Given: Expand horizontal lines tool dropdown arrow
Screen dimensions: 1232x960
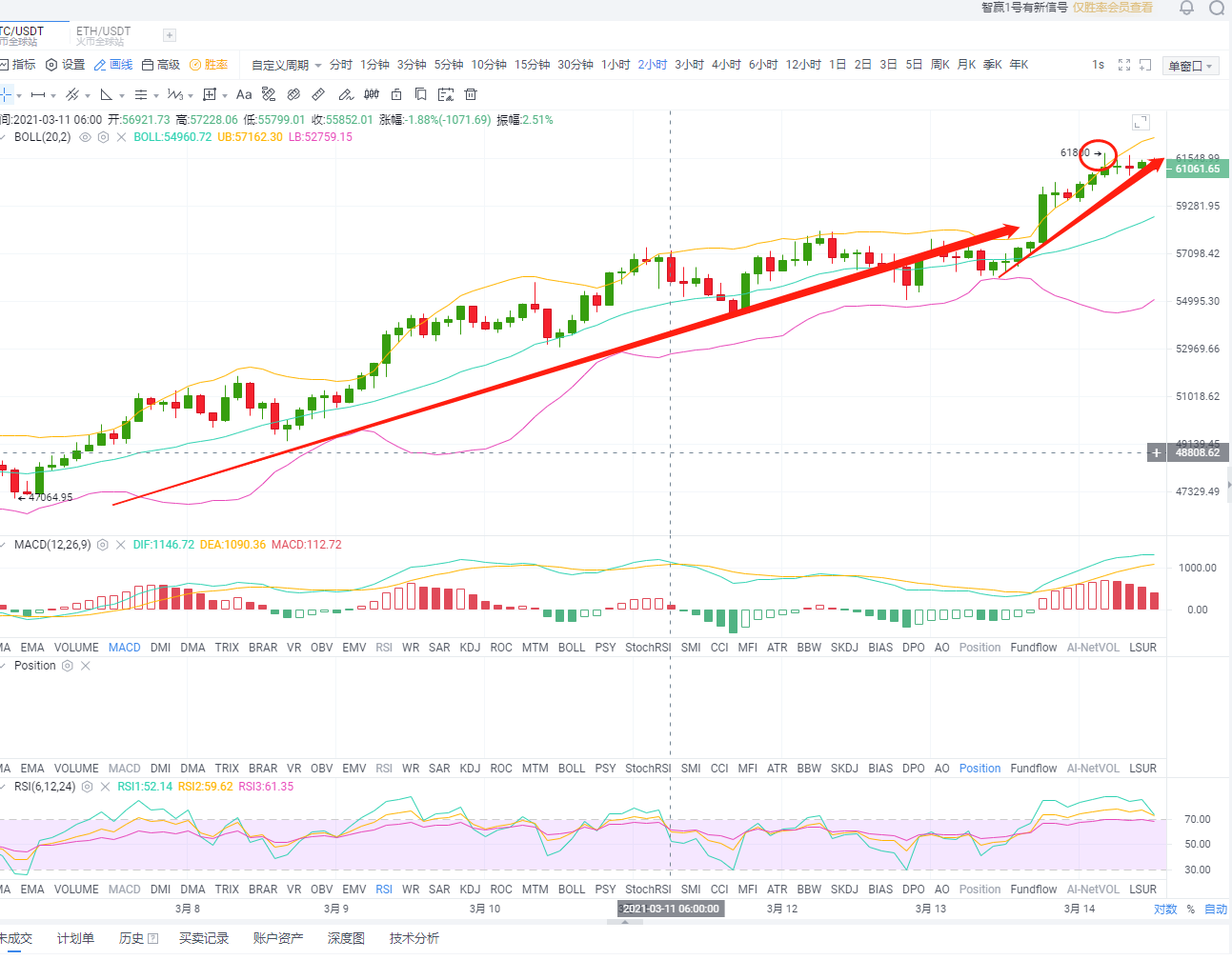Looking at the screenshot, I should 156,95.
